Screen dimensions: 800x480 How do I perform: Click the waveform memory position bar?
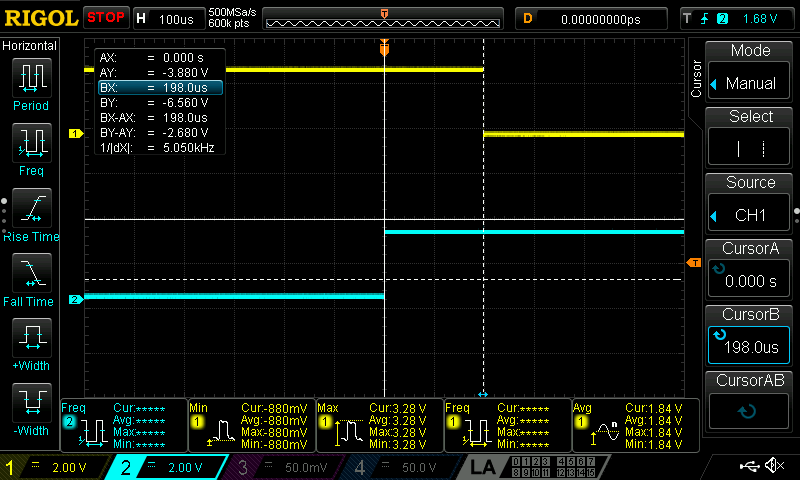(385, 19)
